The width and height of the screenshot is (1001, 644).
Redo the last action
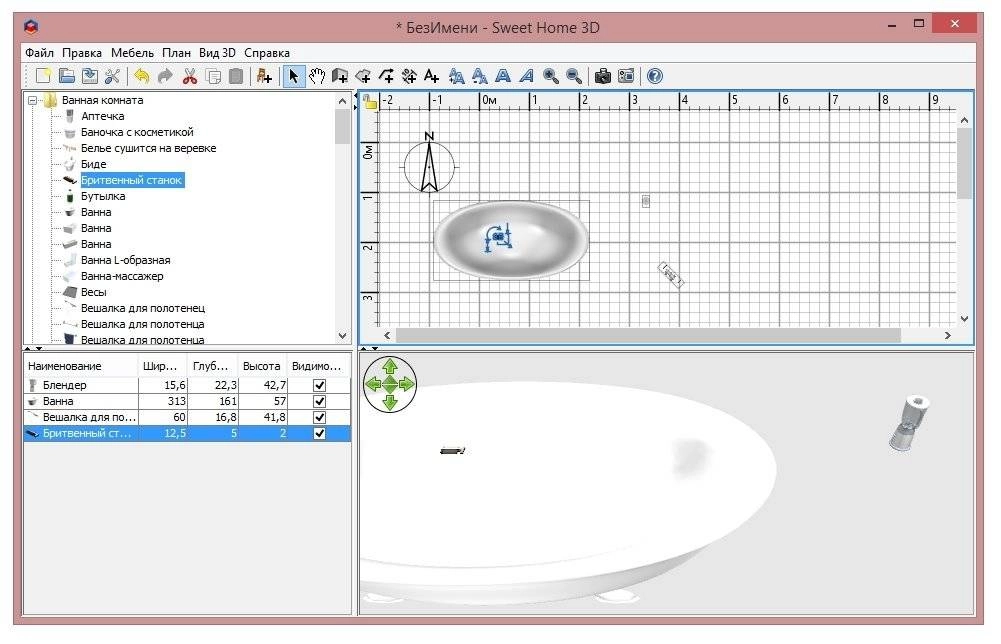[x=165, y=76]
